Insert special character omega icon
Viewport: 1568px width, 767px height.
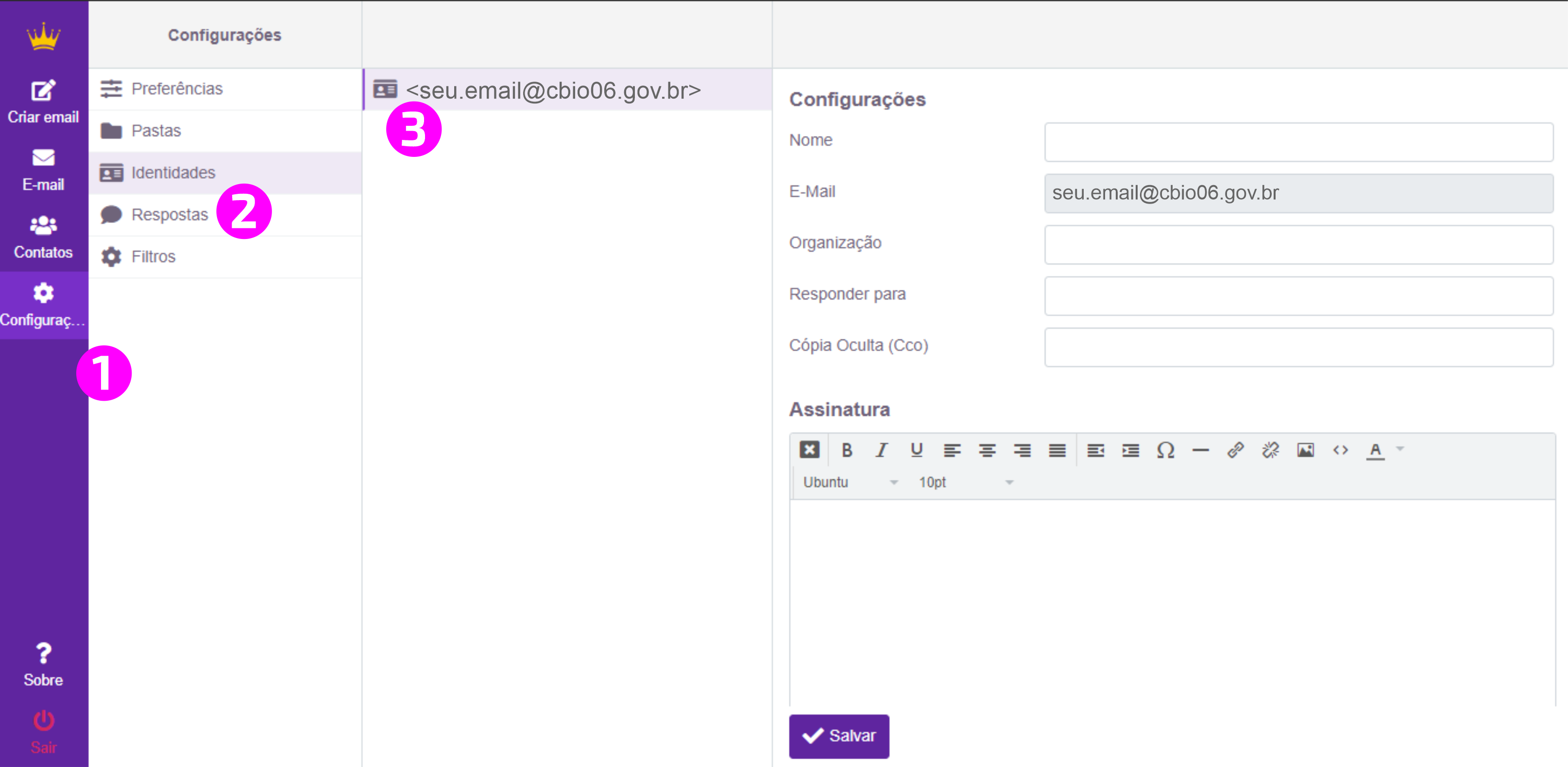(1166, 450)
